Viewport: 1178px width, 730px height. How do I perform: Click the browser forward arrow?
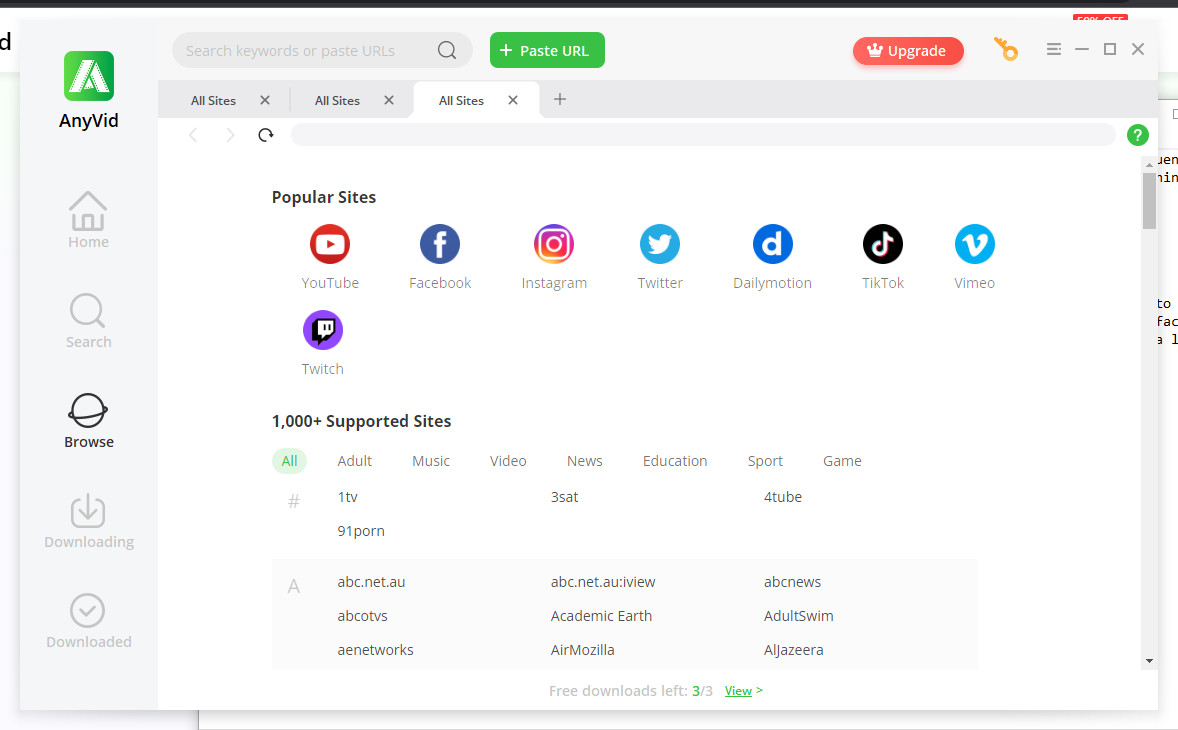[230, 135]
